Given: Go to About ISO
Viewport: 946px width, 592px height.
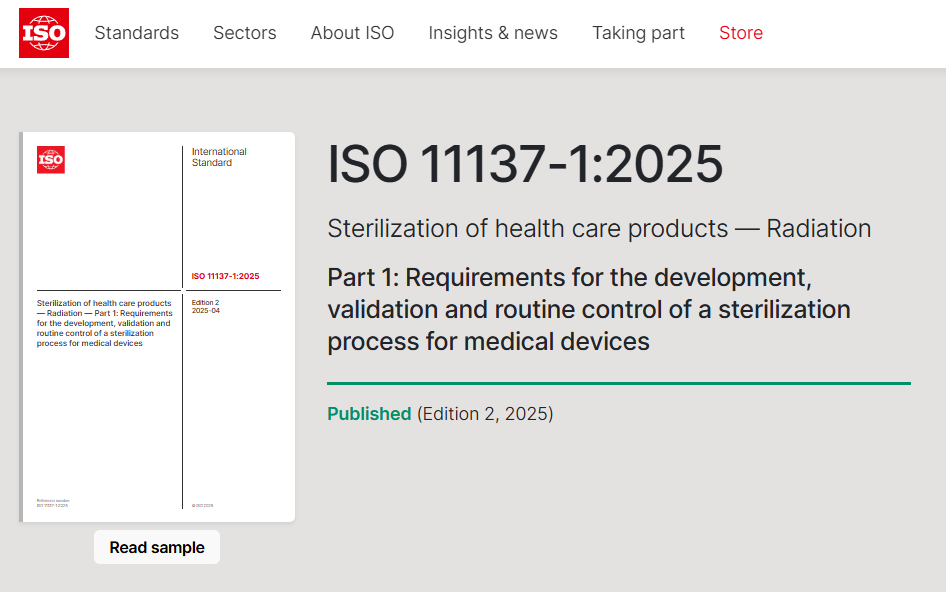Looking at the screenshot, I should click(x=352, y=33).
